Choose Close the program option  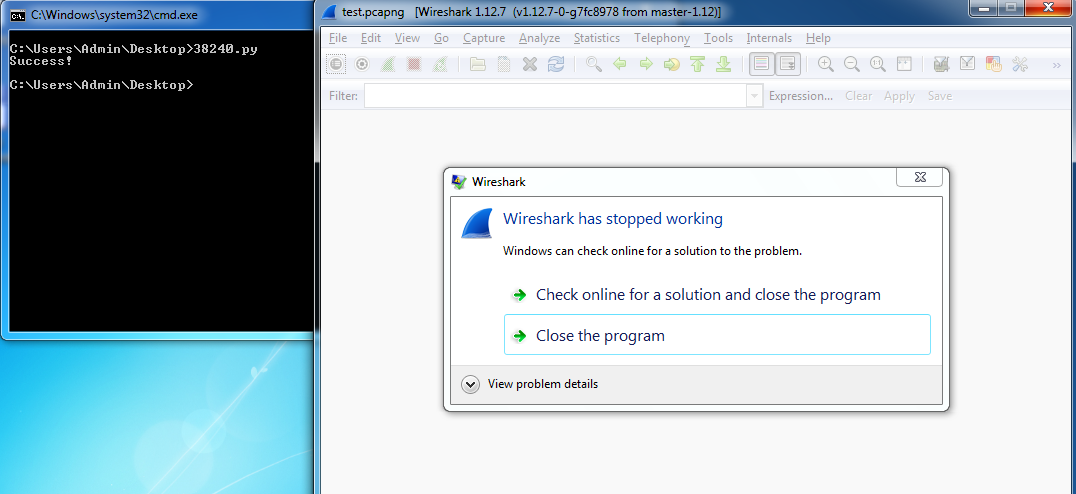coord(717,335)
